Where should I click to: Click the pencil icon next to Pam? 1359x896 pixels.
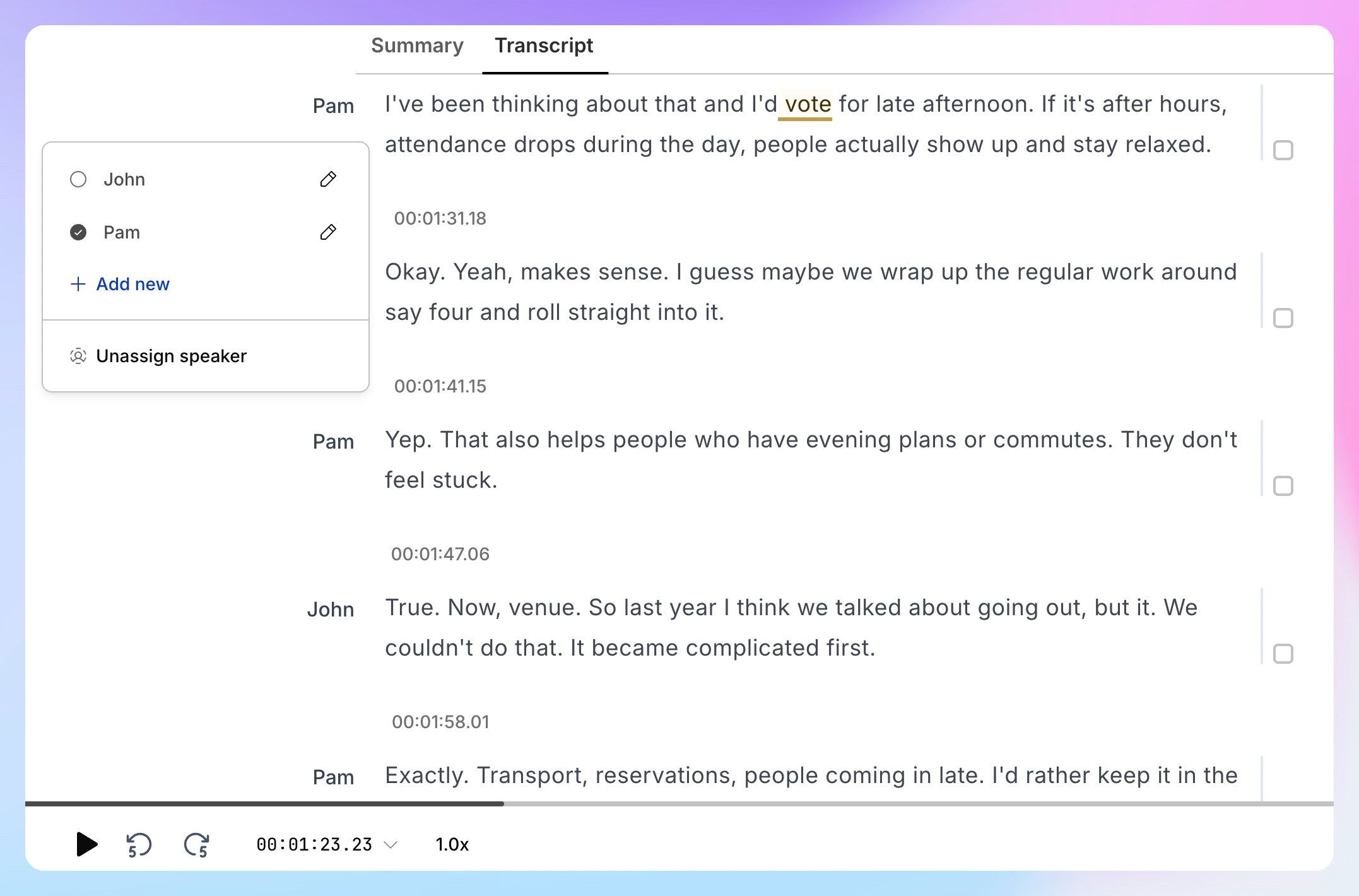click(x=328, y=232)
